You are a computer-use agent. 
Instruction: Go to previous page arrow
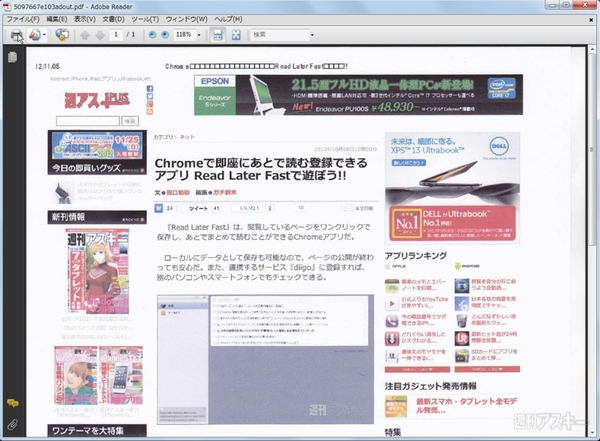pos(85,35)
